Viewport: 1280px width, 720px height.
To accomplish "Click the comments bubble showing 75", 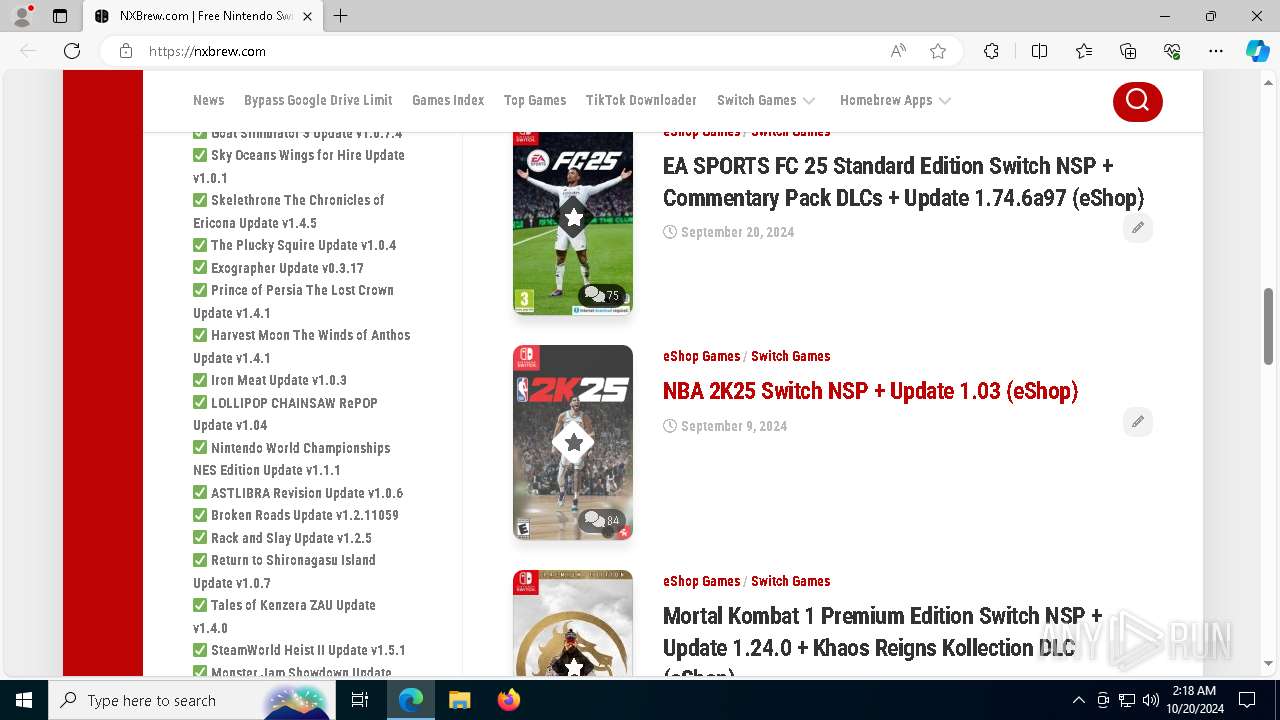I will point(602,295).
